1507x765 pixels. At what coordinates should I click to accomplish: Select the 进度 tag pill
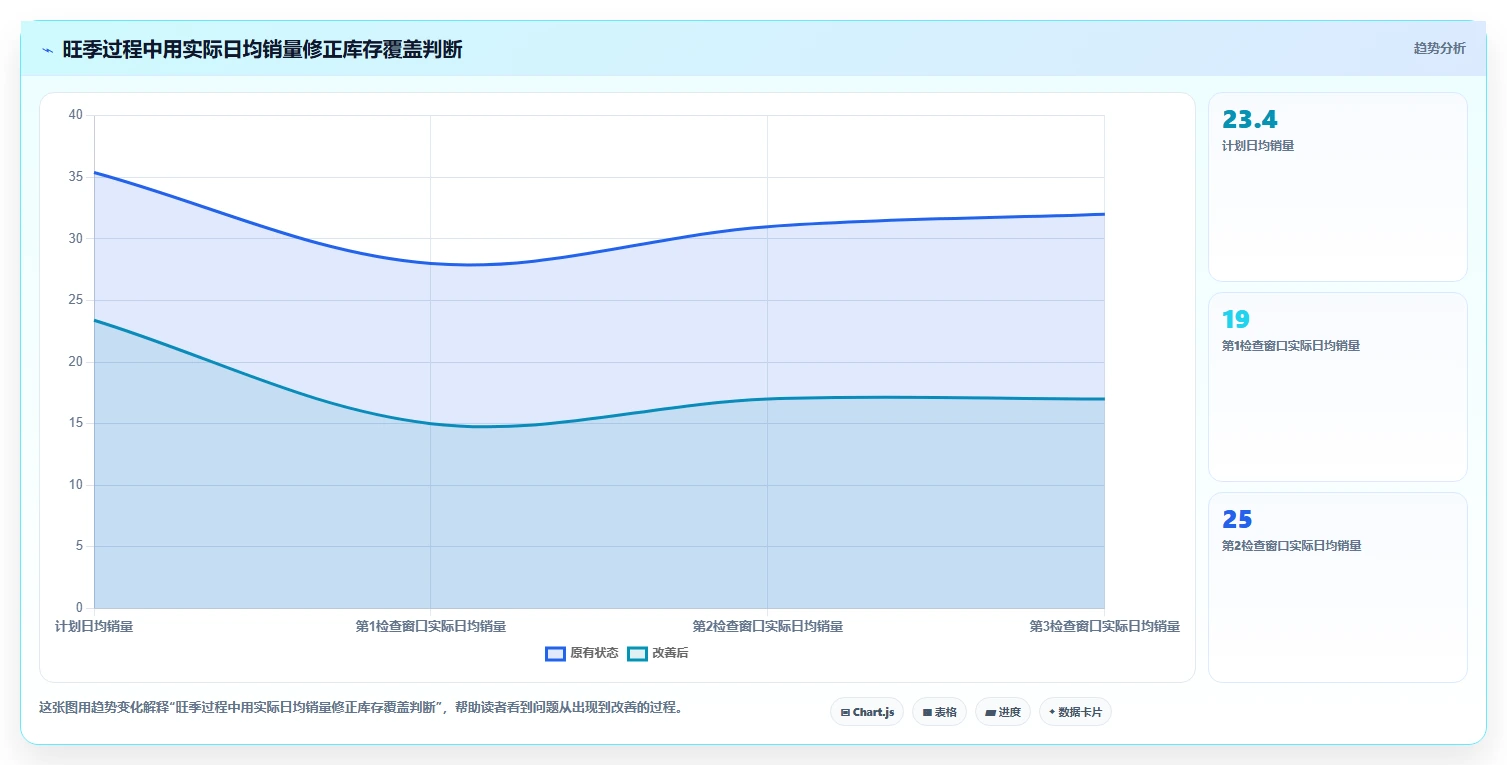(x=1002, y=712)
